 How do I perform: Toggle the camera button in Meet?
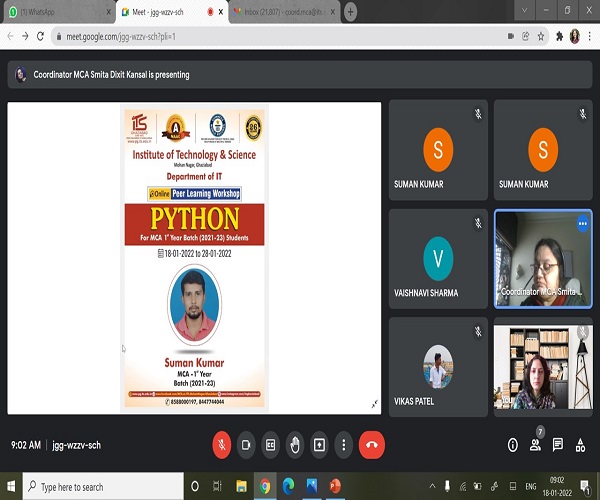246,445
